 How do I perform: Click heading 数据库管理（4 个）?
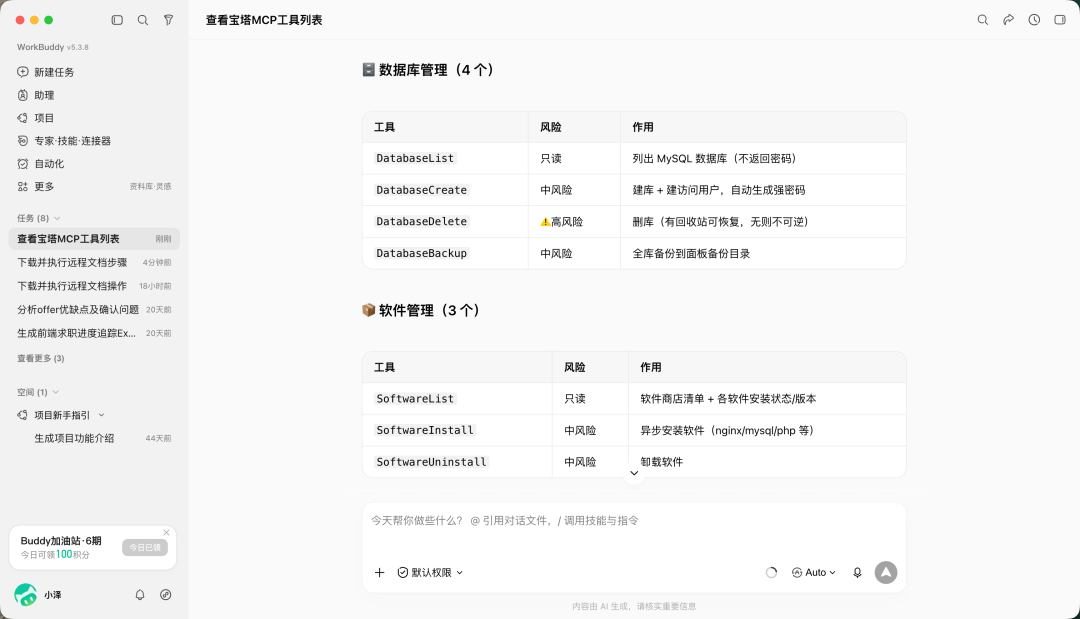[x=428, y=70]
